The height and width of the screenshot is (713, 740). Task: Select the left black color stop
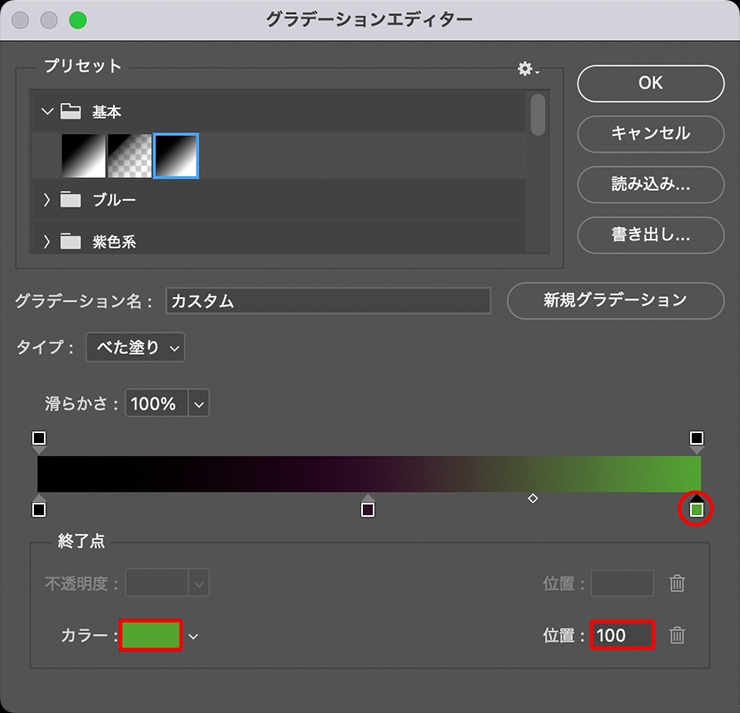[39, 506]
